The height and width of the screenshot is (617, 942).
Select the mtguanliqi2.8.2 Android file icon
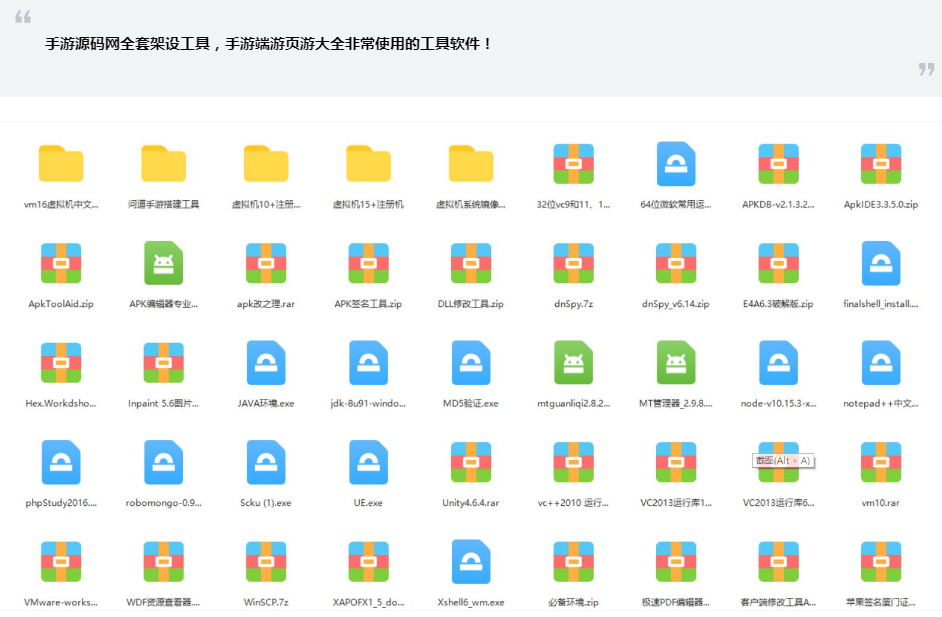pyautogui.click(x=574, y=363)
